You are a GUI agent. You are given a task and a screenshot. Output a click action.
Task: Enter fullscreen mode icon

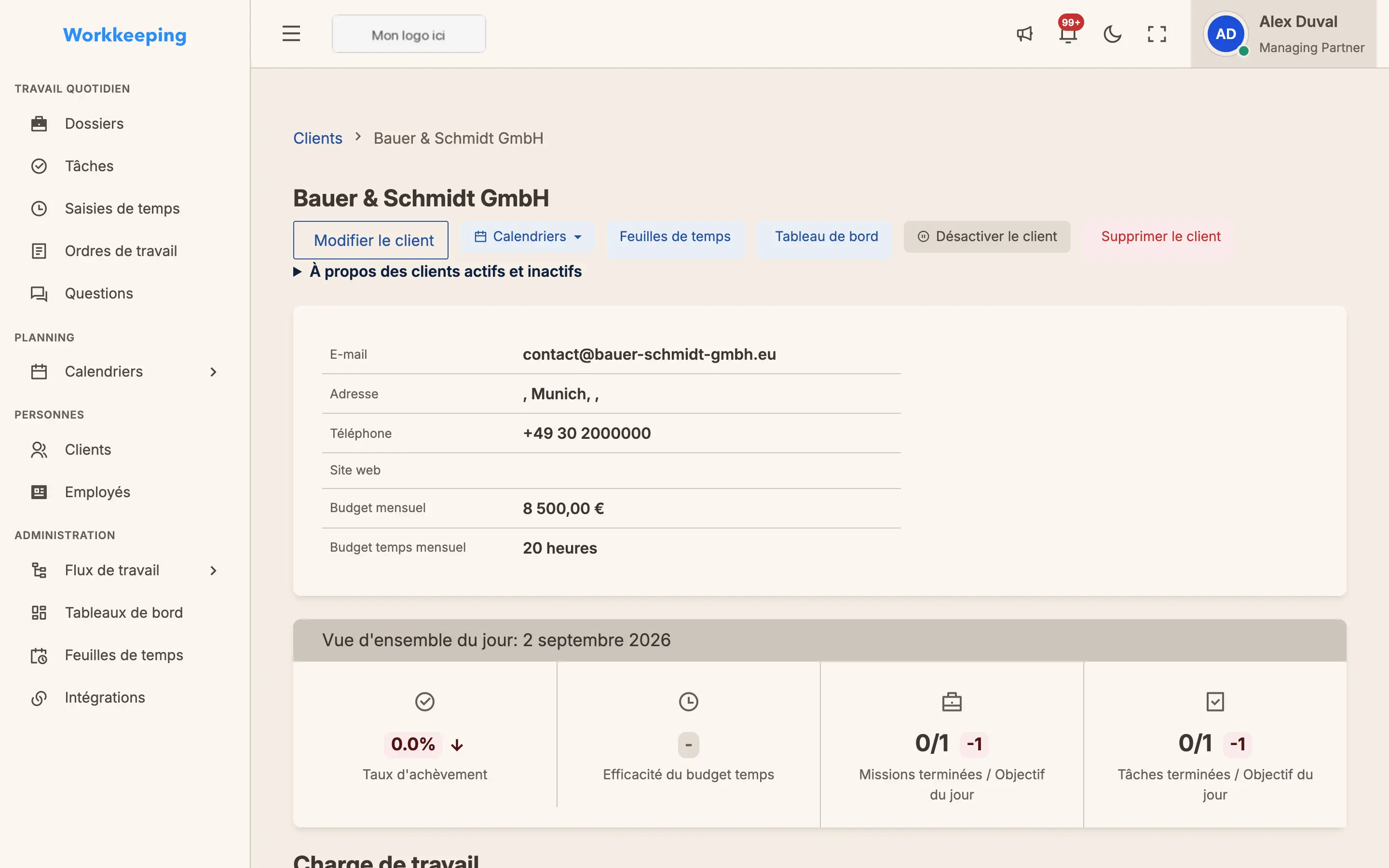[1157, 34]
